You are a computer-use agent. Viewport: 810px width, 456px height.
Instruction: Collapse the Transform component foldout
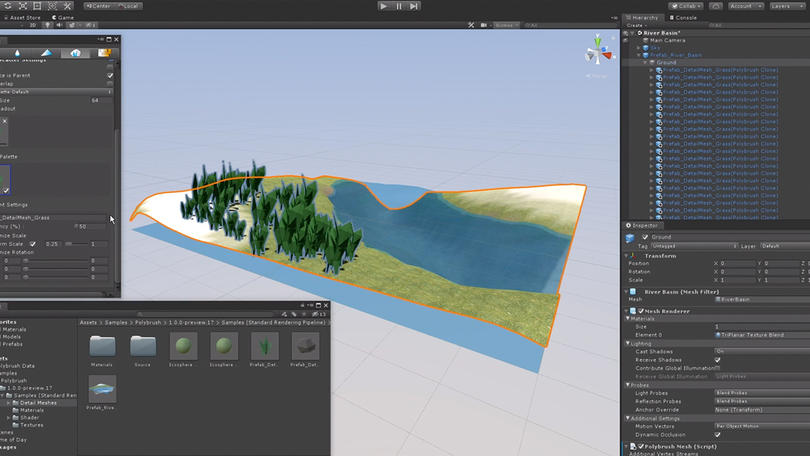pos(627,256)
